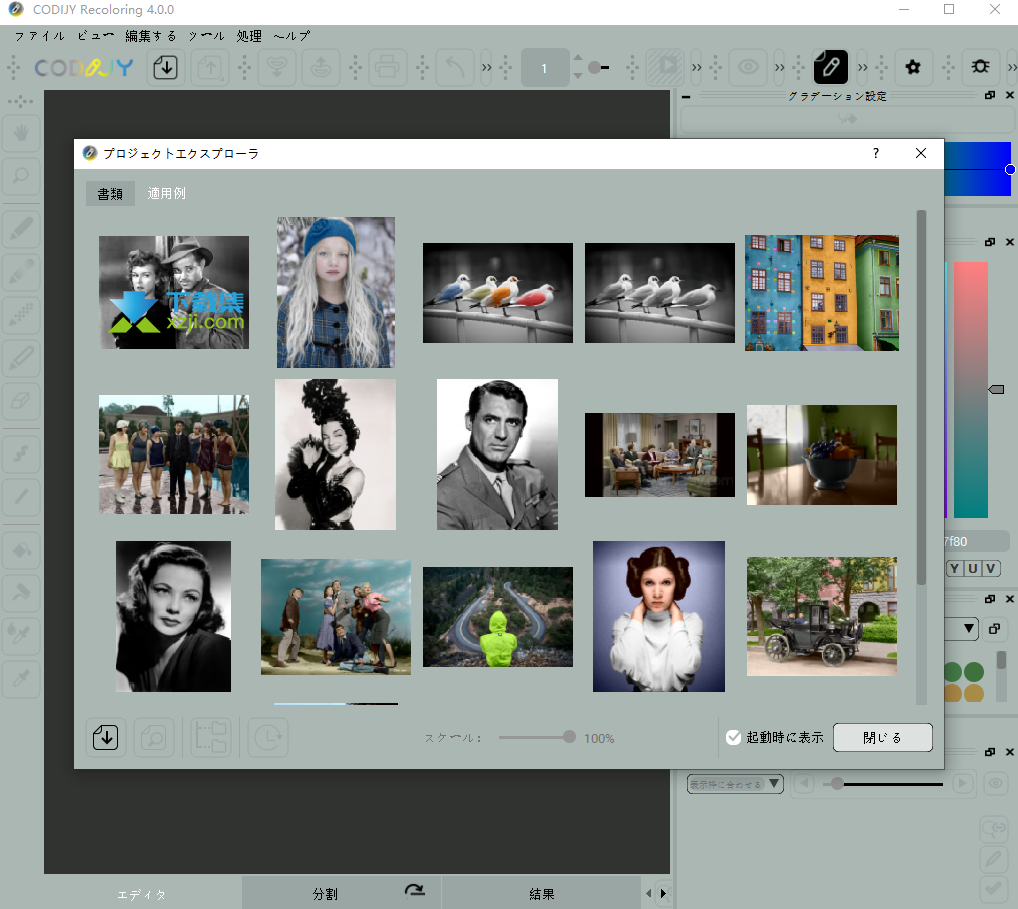Select the paint bucket fill tool
Screen dimensions: 1018x909
(x=21, y=551)
